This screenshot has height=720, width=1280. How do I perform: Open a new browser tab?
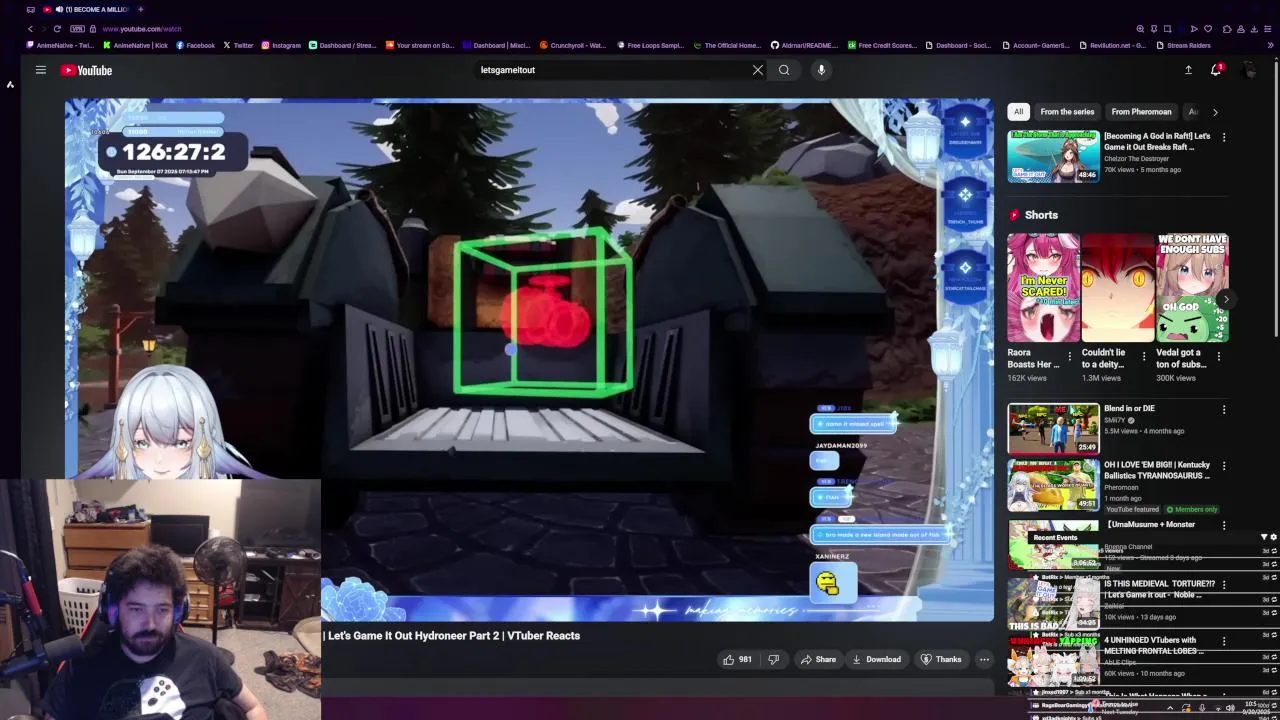pos(140,9)
